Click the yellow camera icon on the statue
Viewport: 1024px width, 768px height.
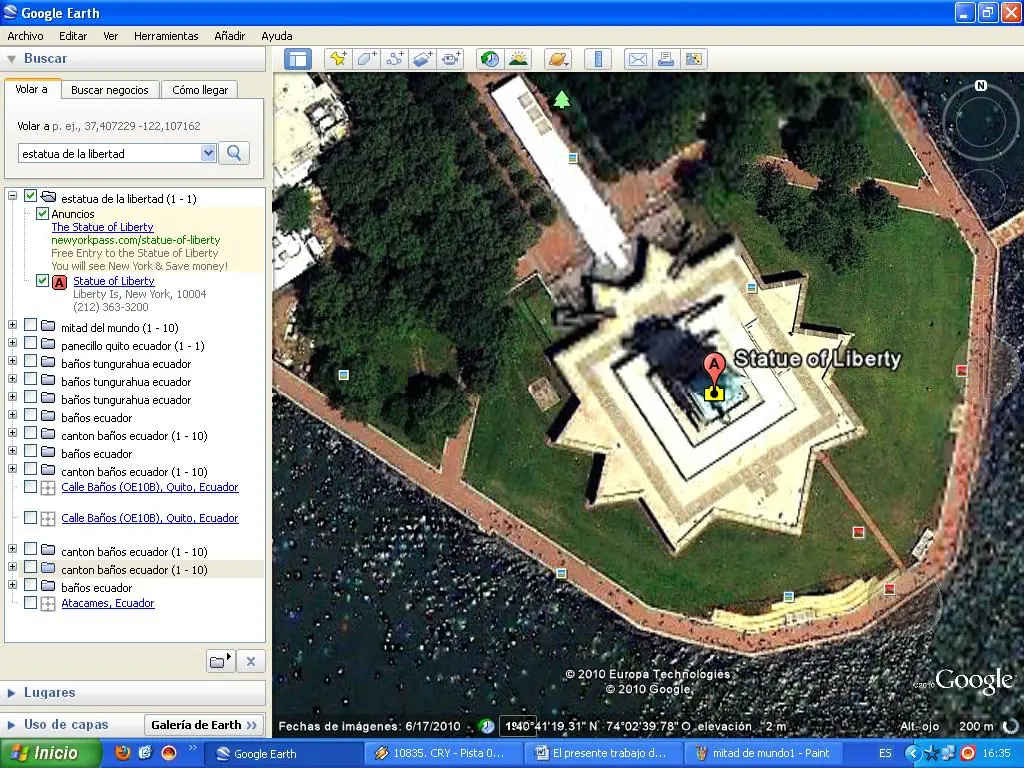[x=714, y=392]
